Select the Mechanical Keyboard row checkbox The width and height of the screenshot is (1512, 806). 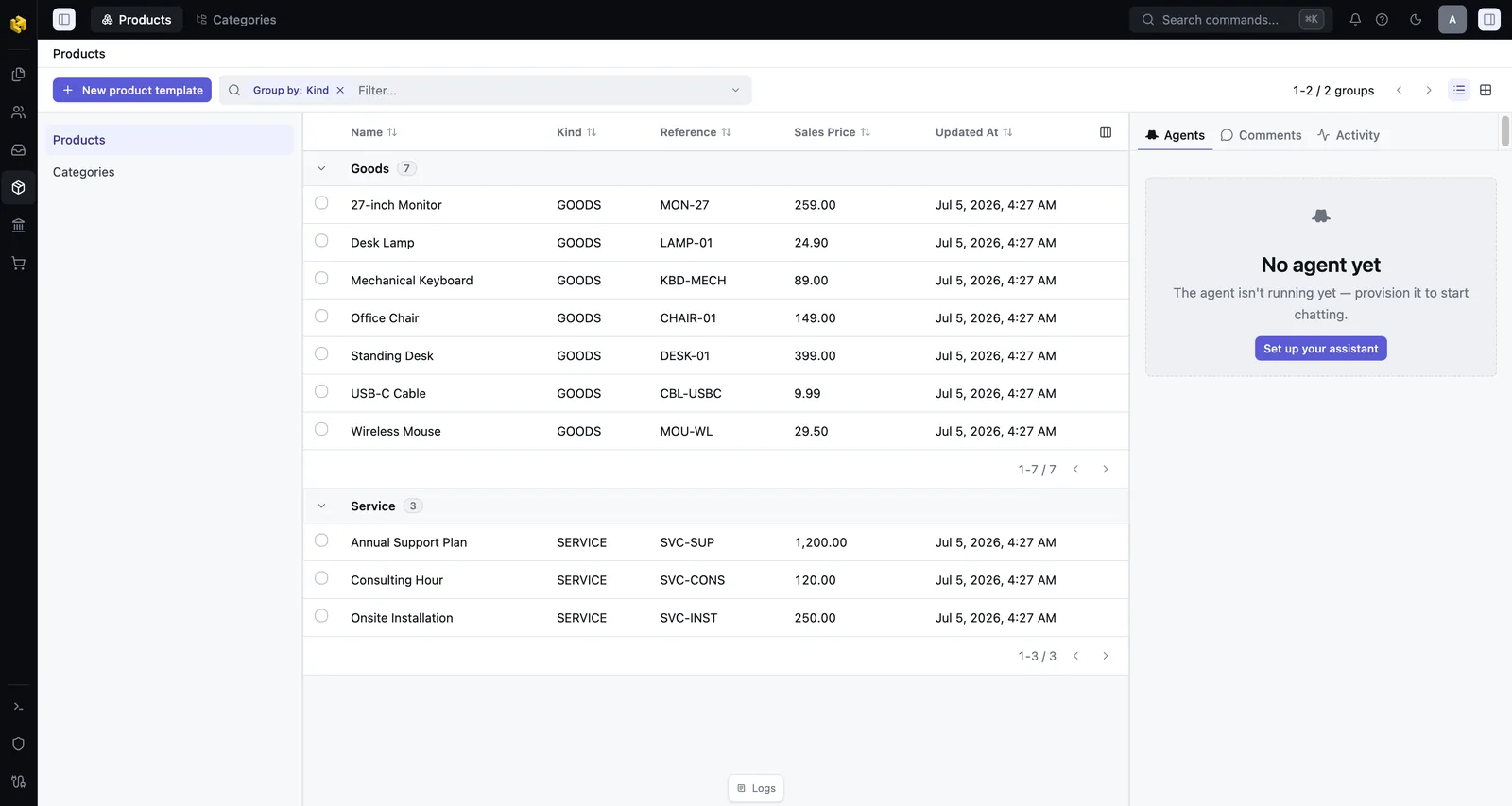(321, 279)
